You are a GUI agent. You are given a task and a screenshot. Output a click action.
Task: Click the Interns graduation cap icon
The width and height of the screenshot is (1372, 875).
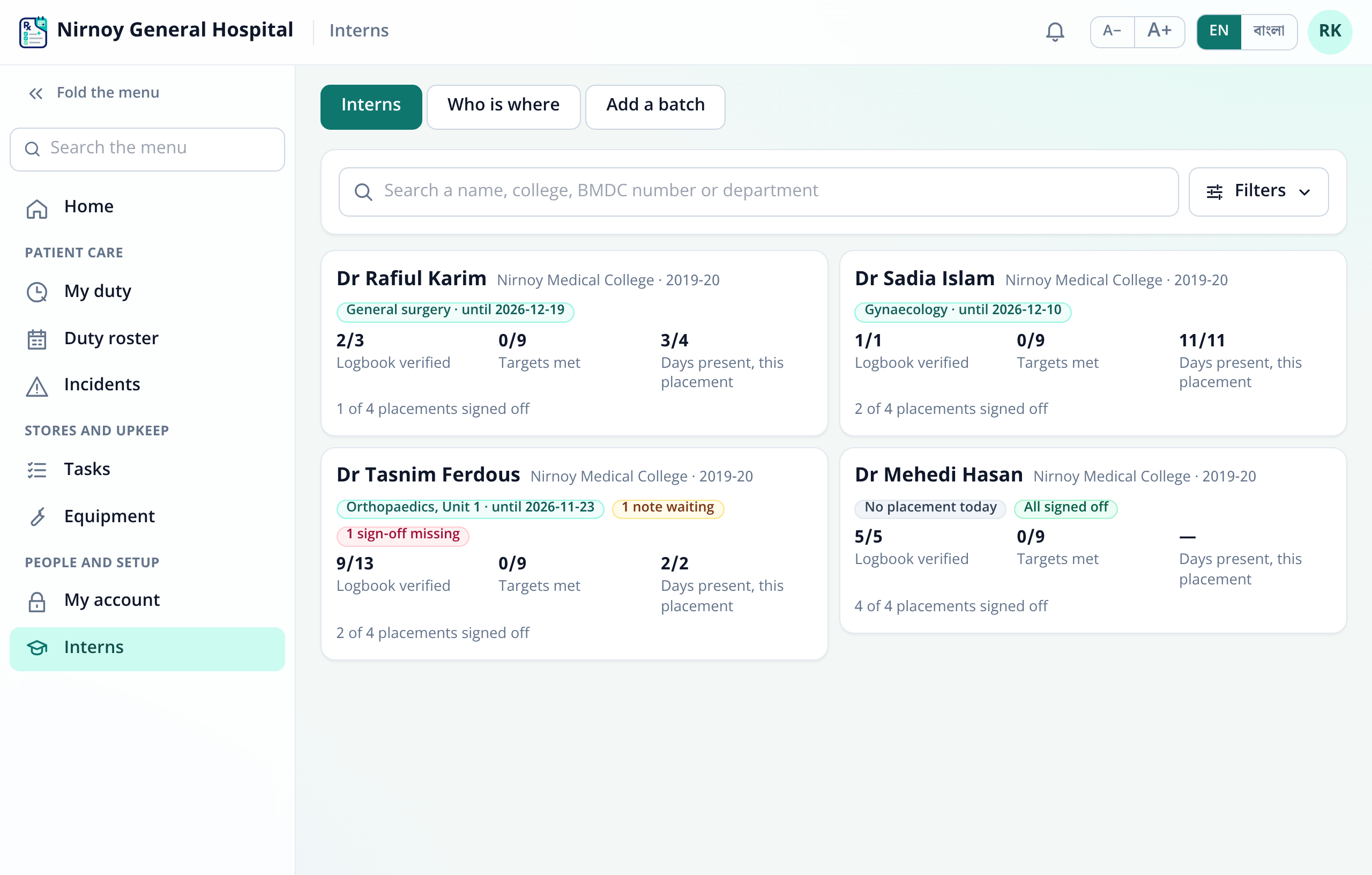click(x=37, y=648)
